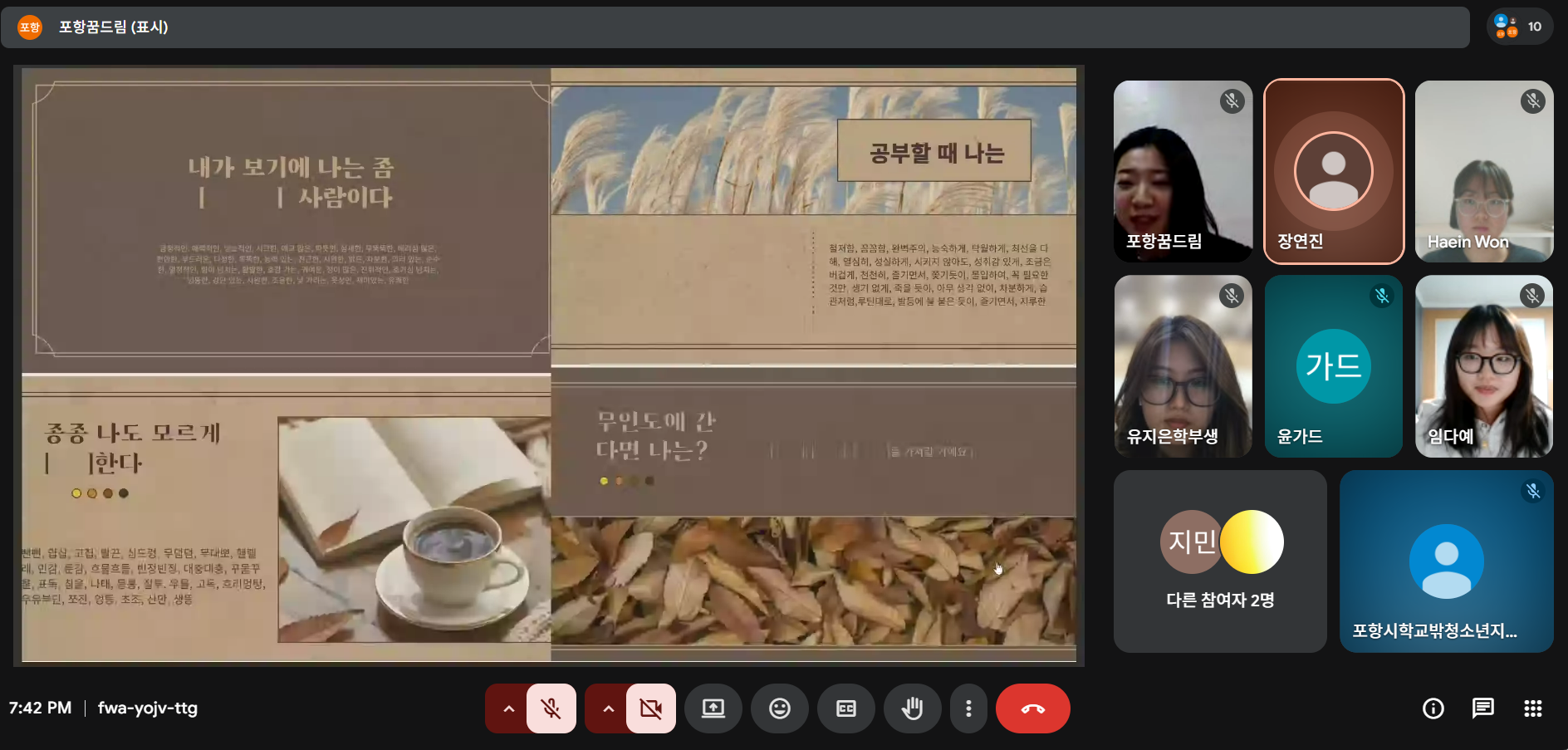Open the three-dot more options menu
Screen dimensions: 1568x750
pos(968,708)
